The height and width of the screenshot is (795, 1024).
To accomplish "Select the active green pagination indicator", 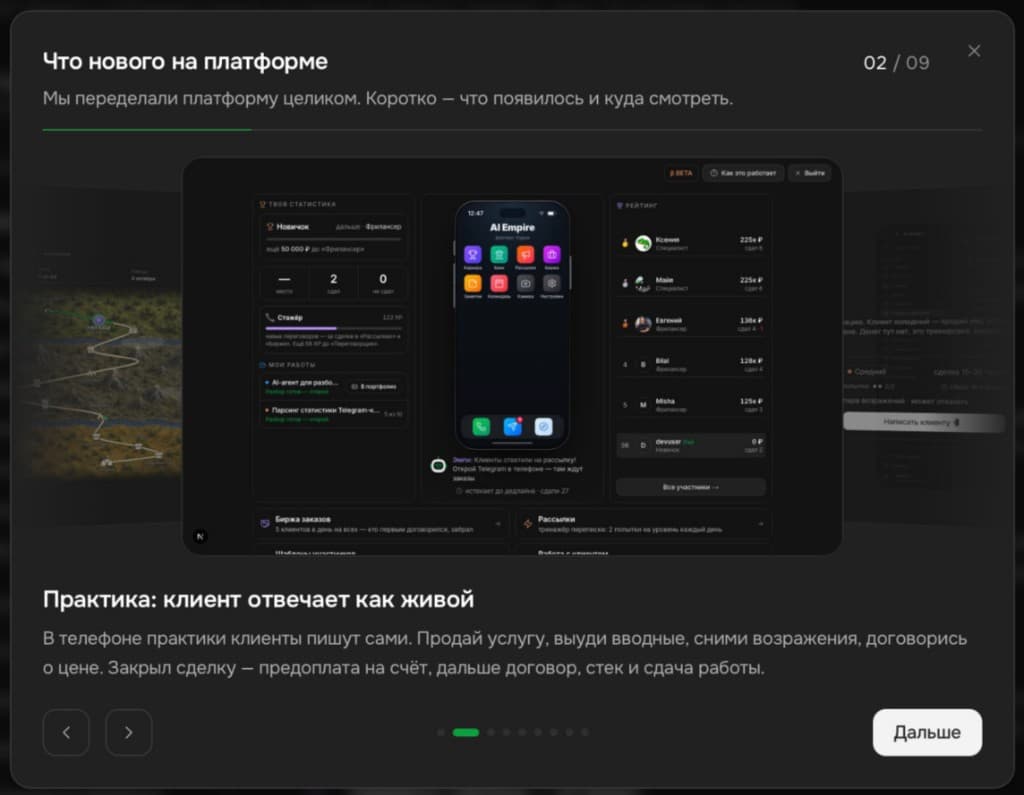I will (x=466, y=732).
